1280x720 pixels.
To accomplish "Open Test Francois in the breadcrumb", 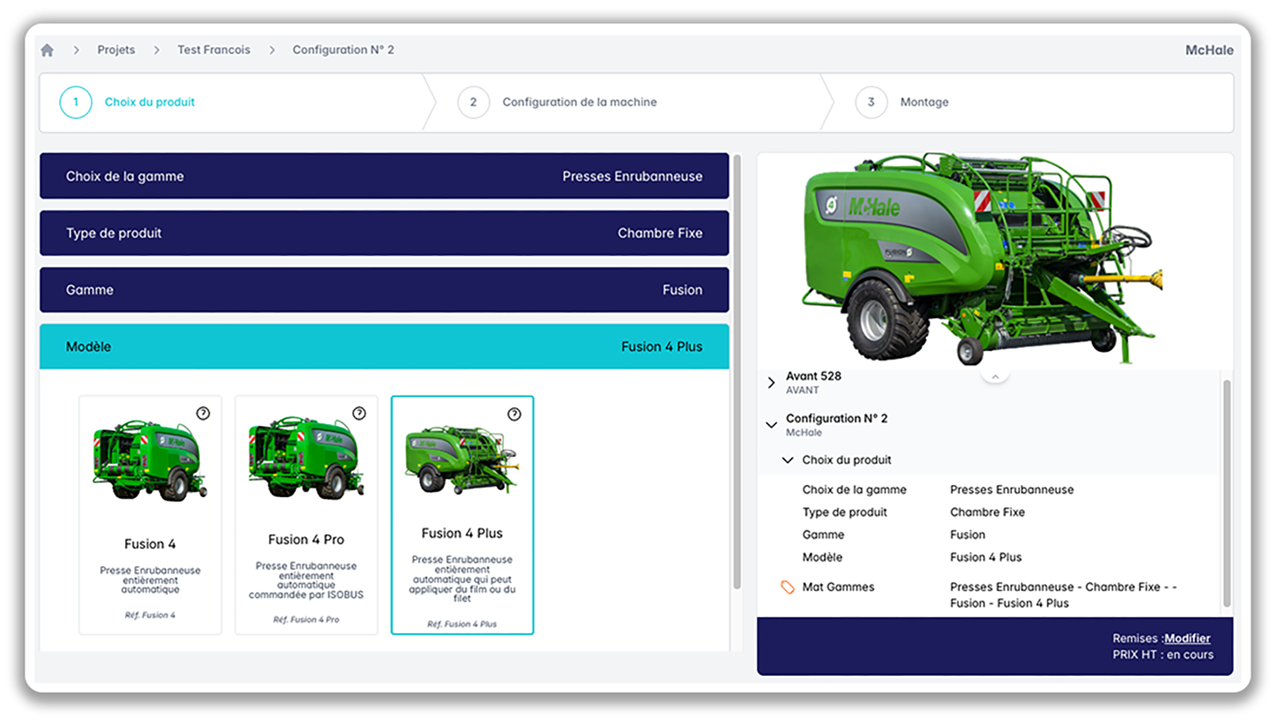I will [x=214, y=50].
